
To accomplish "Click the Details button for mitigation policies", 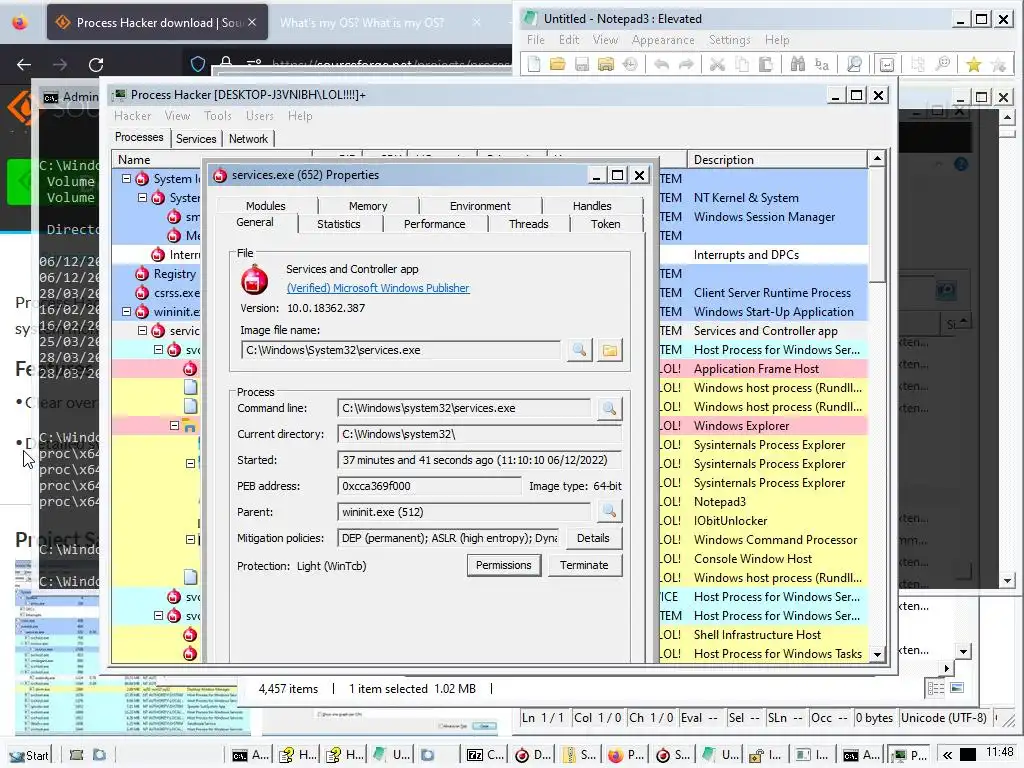I will pos(593,538).
